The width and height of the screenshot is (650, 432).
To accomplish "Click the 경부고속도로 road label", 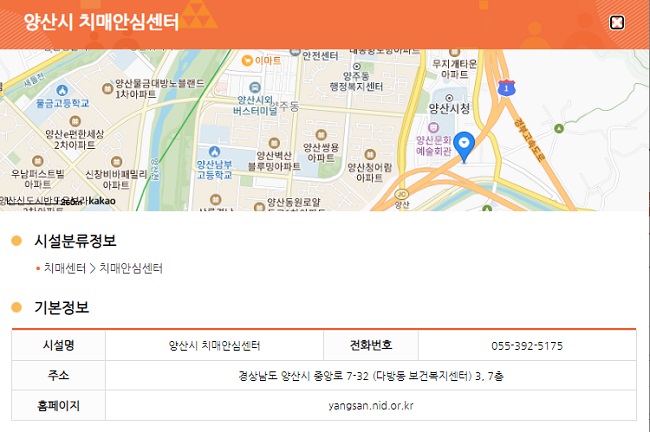I will point(531,139).
